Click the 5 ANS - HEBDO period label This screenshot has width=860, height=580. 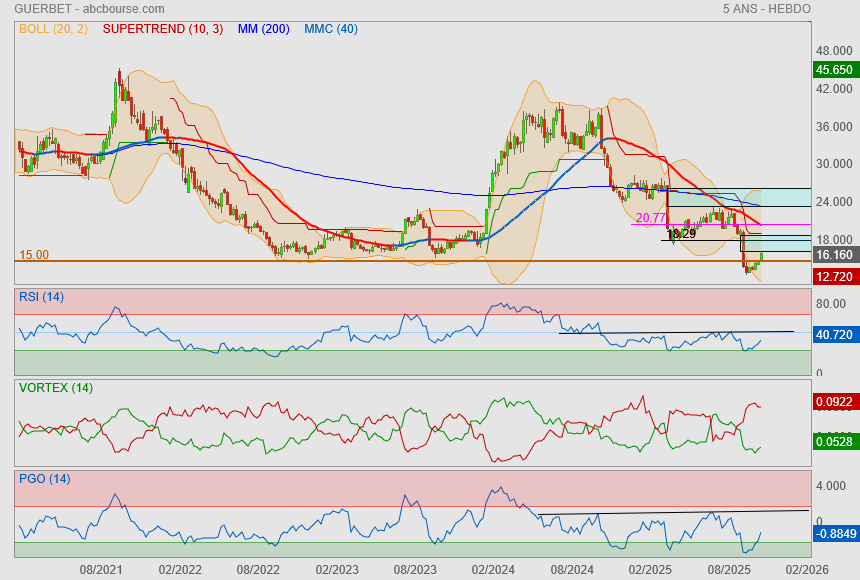point(766,9)
